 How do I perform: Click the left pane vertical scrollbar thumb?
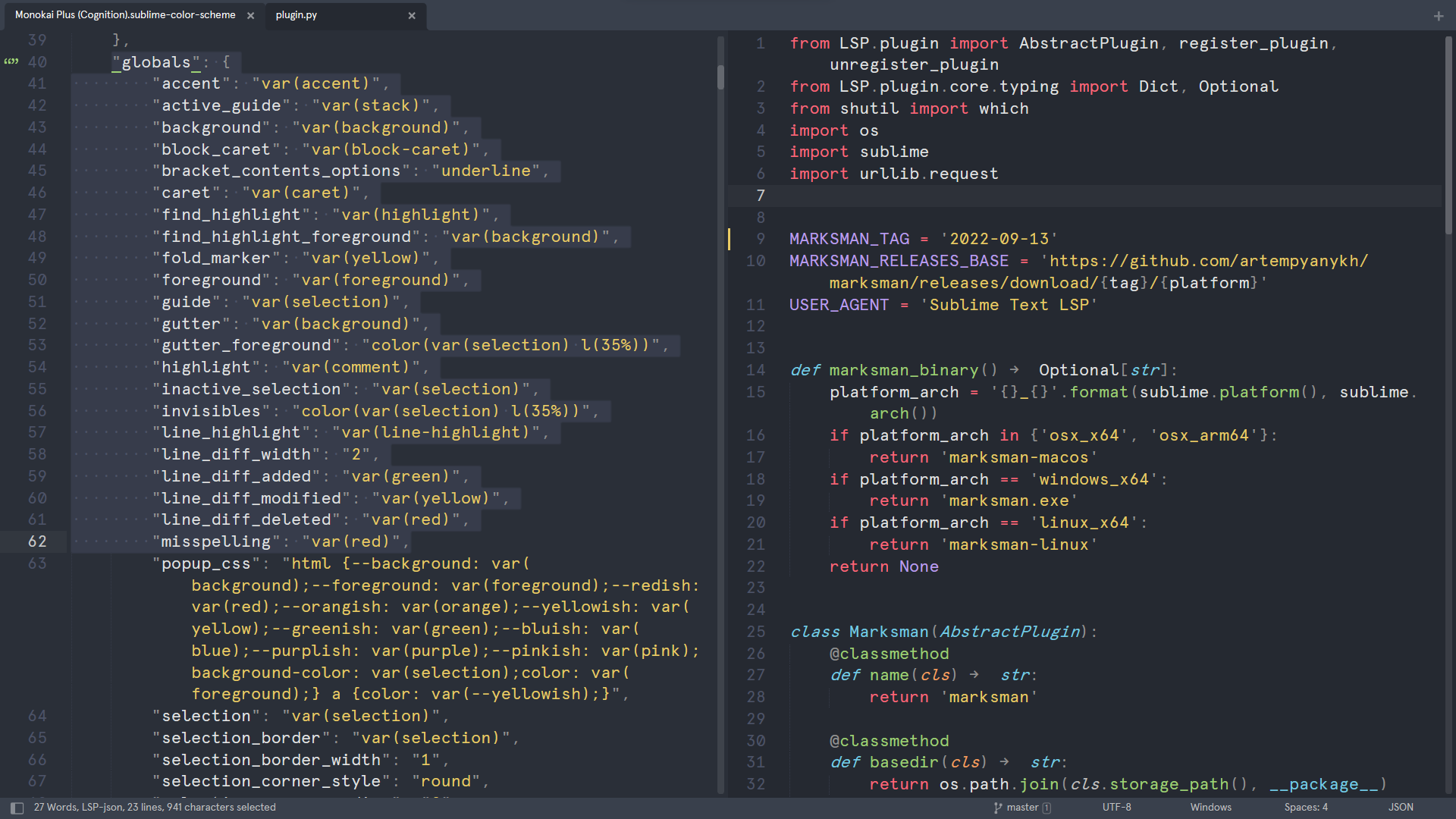coord(720,77)
